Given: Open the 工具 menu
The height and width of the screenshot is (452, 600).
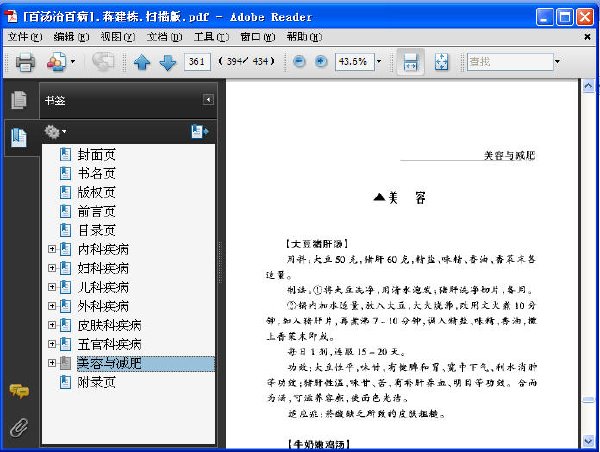Looking at the screenshot, I should point(211,37).
